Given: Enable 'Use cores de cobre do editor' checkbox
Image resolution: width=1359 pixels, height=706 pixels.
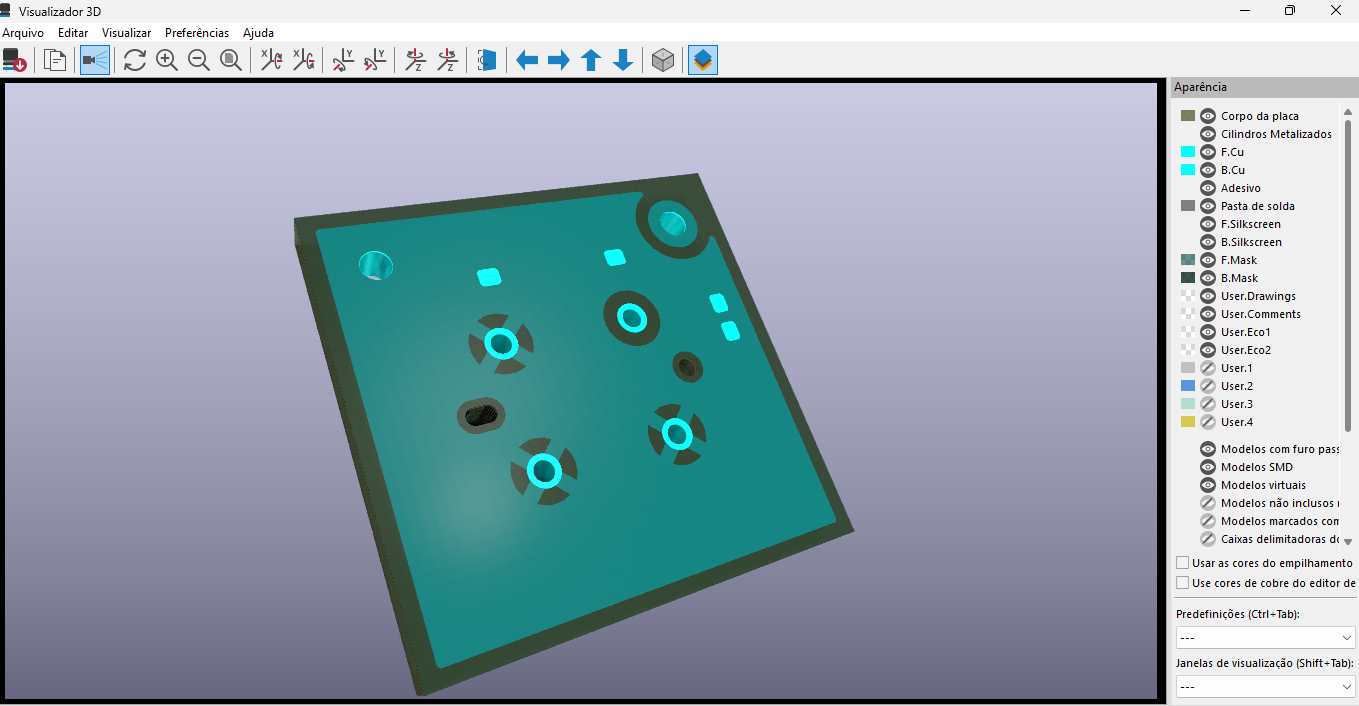Looking at the screenshot, I should tap(1183, 583).
